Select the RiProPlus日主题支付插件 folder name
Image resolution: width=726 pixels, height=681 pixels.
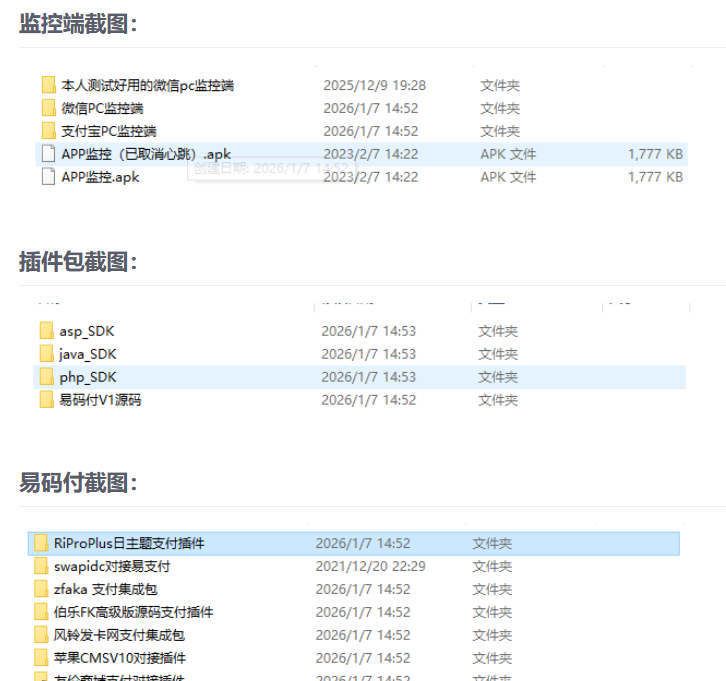129,543
